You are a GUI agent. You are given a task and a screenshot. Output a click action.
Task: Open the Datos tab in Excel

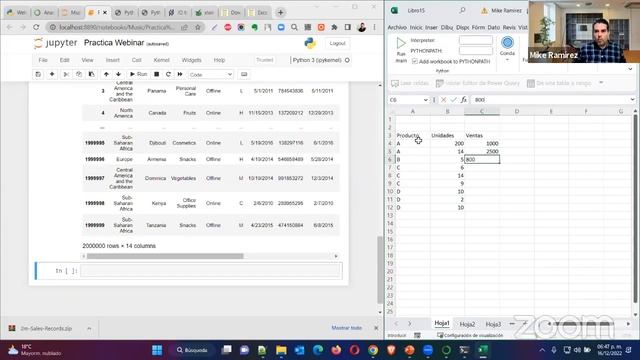tap(493, 27)
